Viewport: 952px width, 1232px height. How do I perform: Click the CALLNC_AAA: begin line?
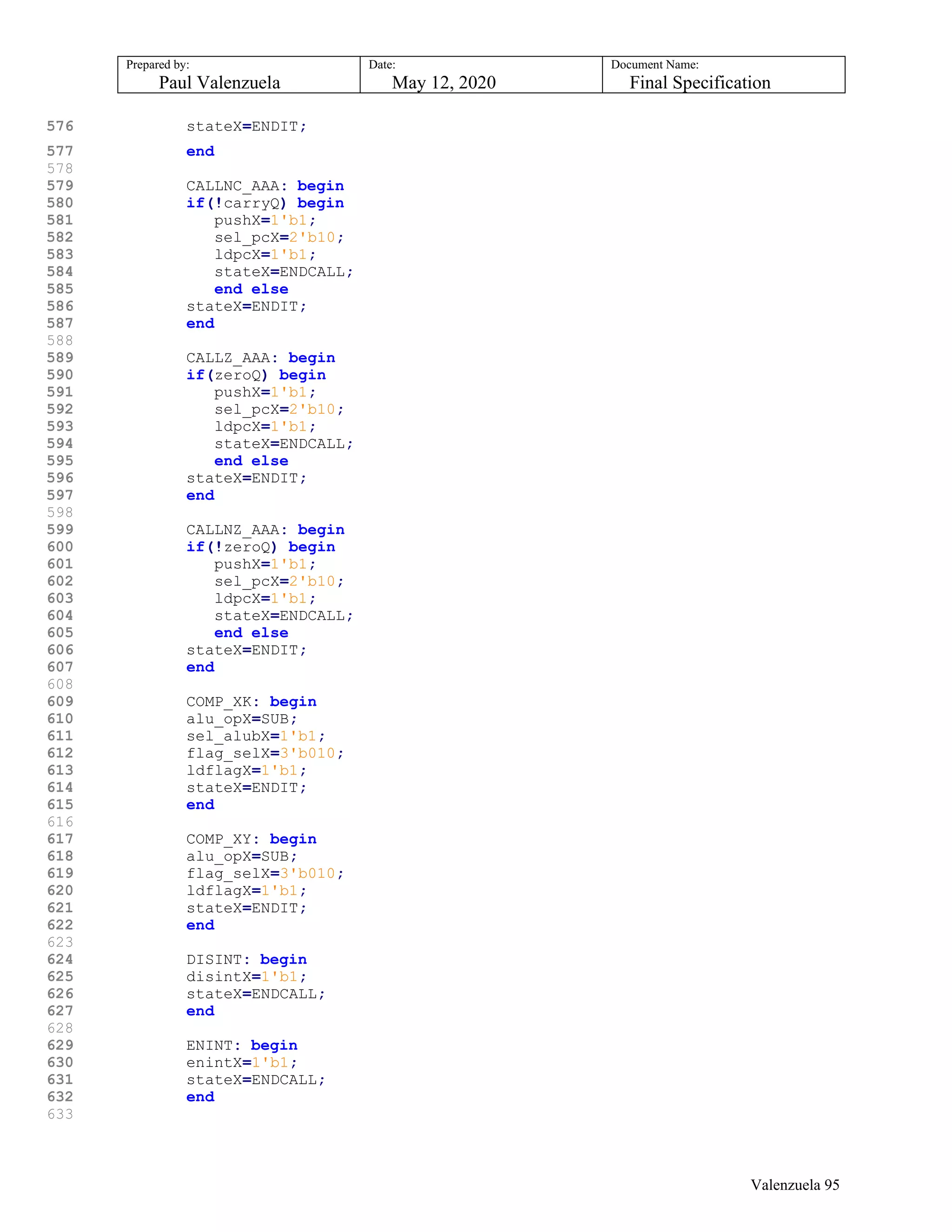coord(265,186)
